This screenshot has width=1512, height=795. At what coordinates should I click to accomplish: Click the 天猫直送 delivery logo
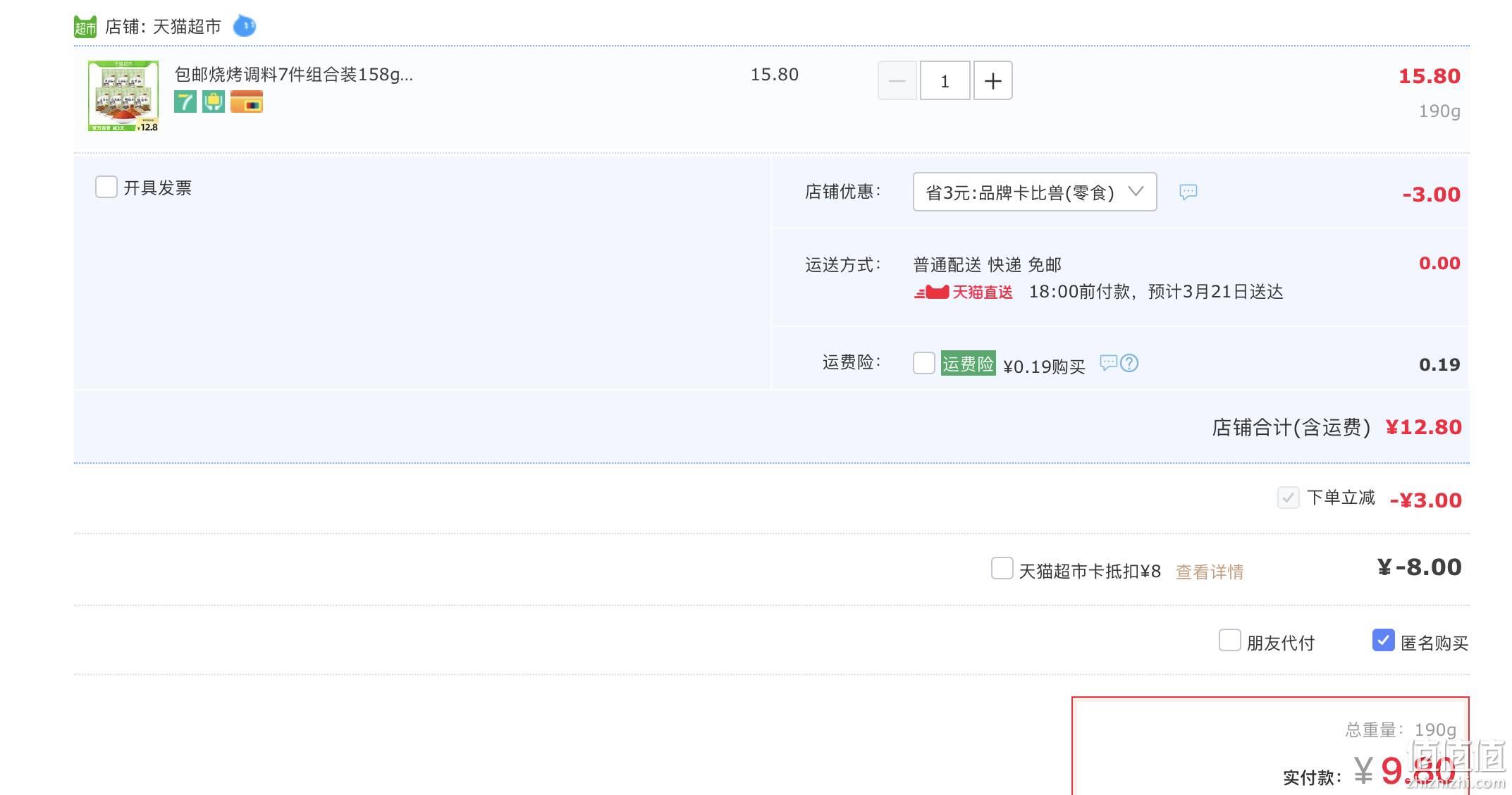(964, 292)
